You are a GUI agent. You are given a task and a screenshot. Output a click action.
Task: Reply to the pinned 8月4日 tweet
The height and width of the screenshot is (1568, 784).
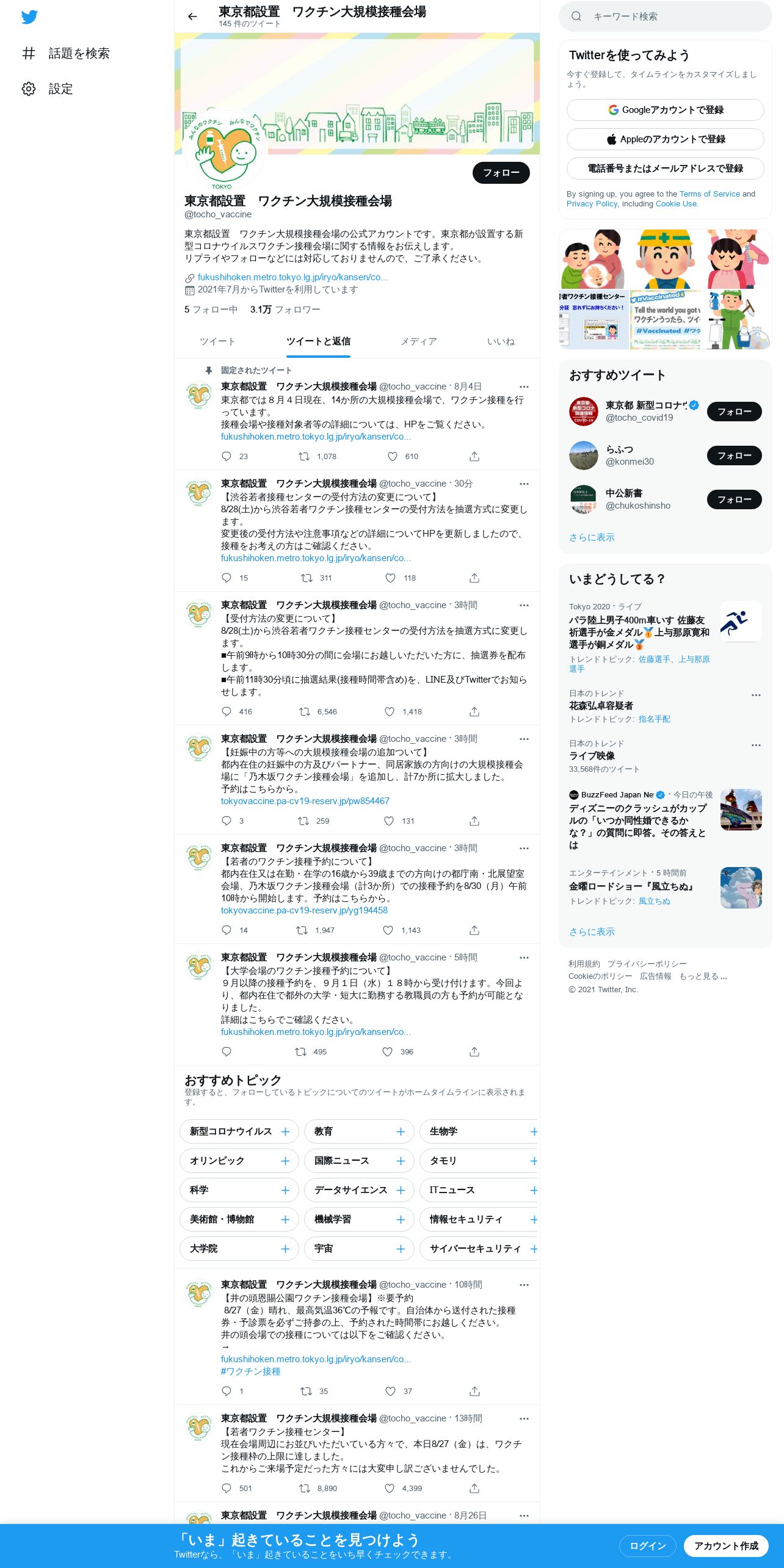point(227,456)
